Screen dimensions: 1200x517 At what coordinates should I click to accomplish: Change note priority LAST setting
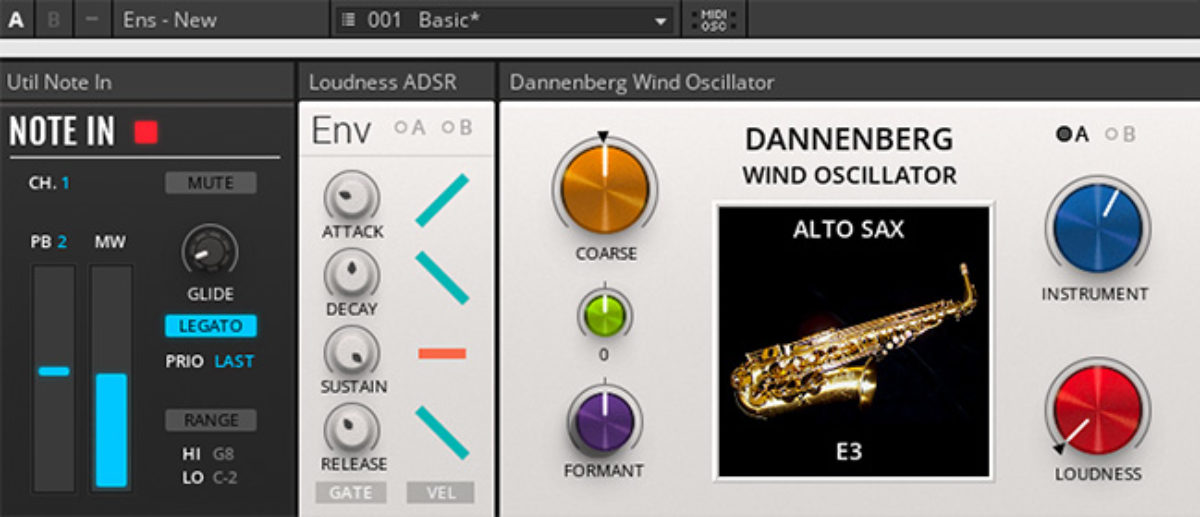[234, 362]
